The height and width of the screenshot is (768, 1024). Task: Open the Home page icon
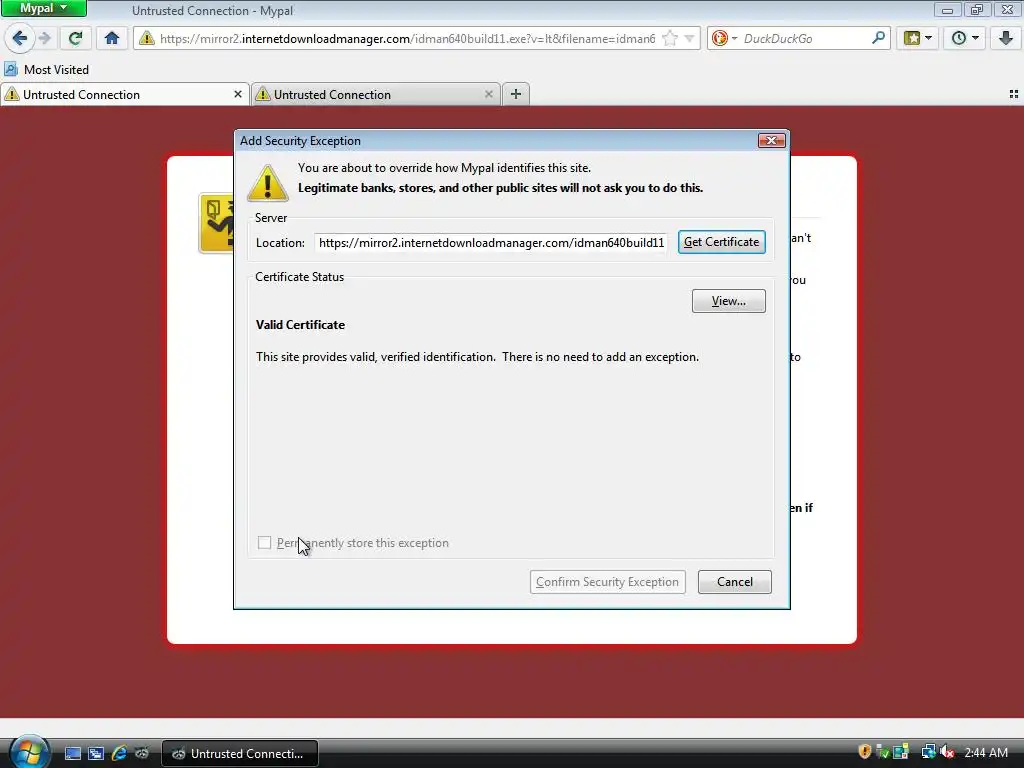[112, 39]
